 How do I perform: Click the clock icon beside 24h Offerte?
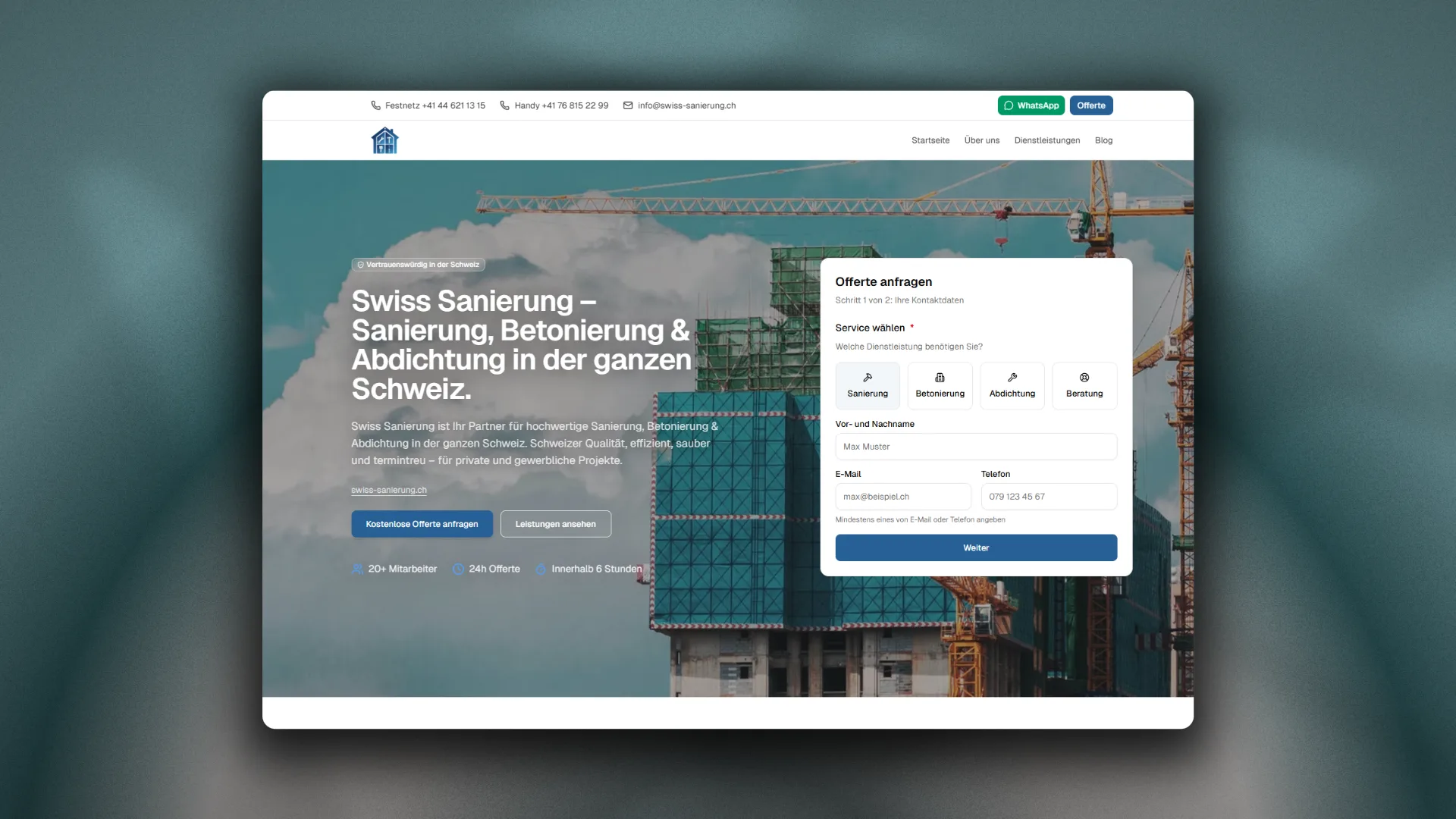pyautogui.click(x=458, y=569)
